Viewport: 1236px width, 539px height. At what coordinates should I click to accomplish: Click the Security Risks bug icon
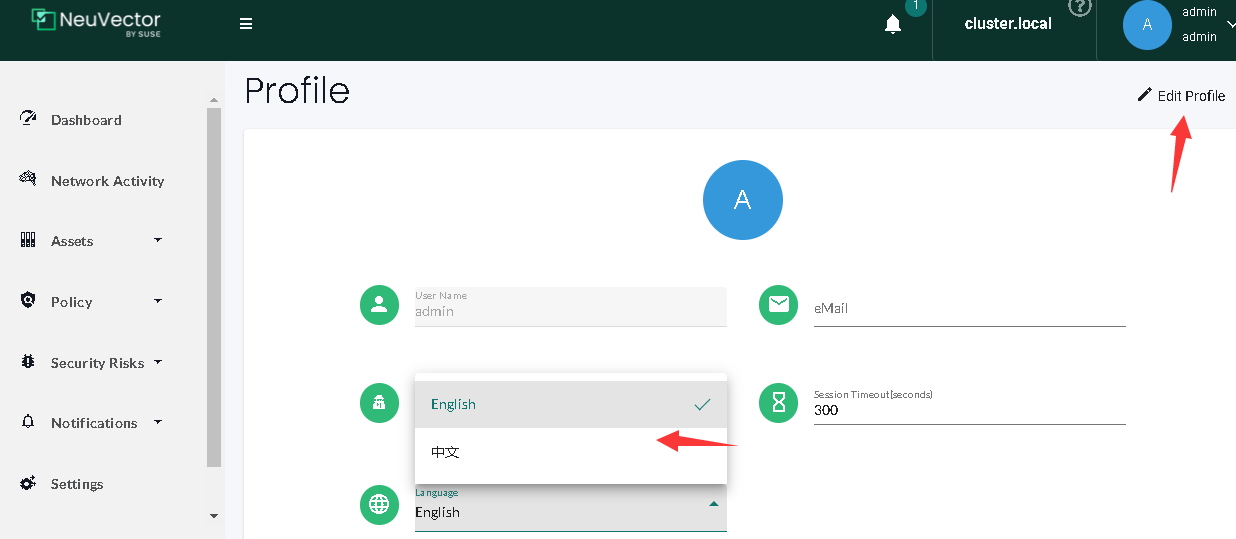(28, 362)
